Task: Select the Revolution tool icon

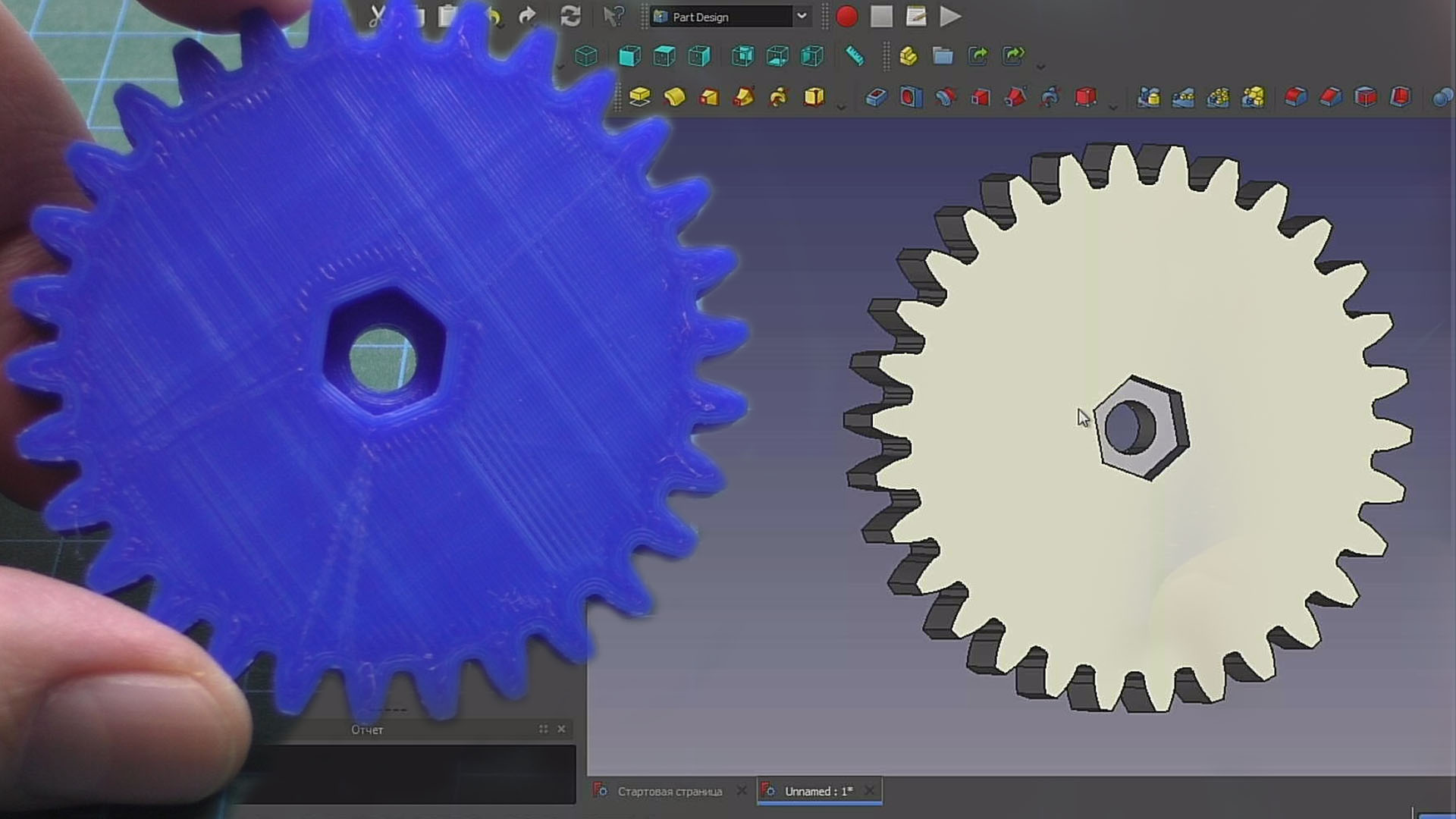Action: 674,97
